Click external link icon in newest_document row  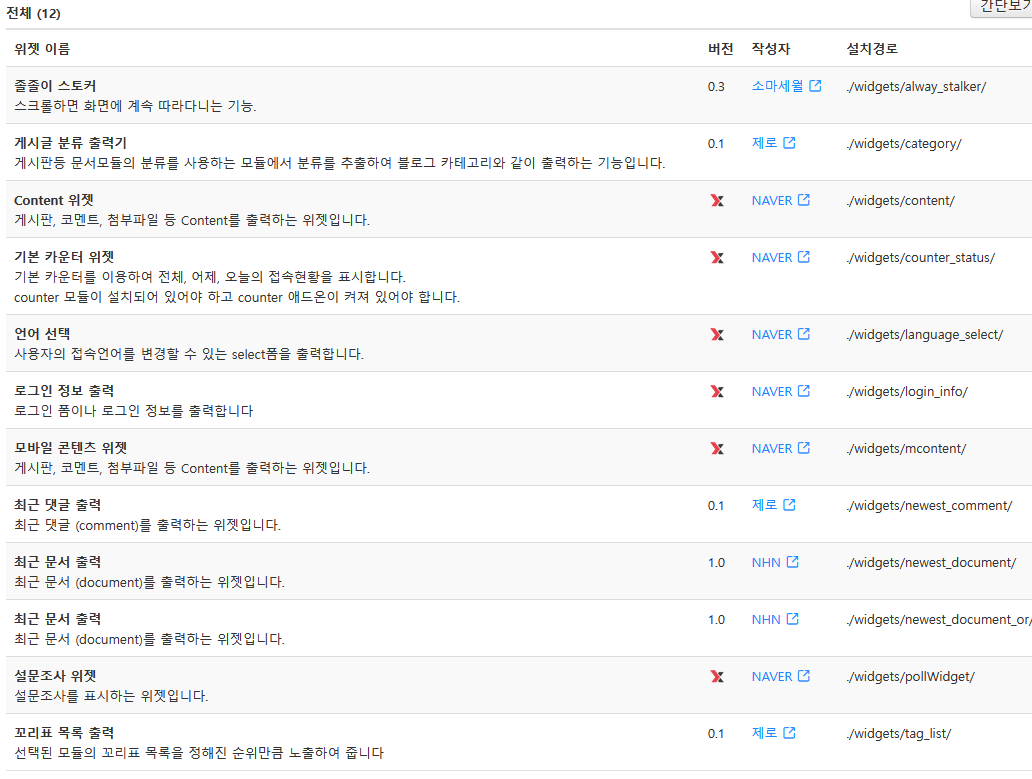pos(792,562)
